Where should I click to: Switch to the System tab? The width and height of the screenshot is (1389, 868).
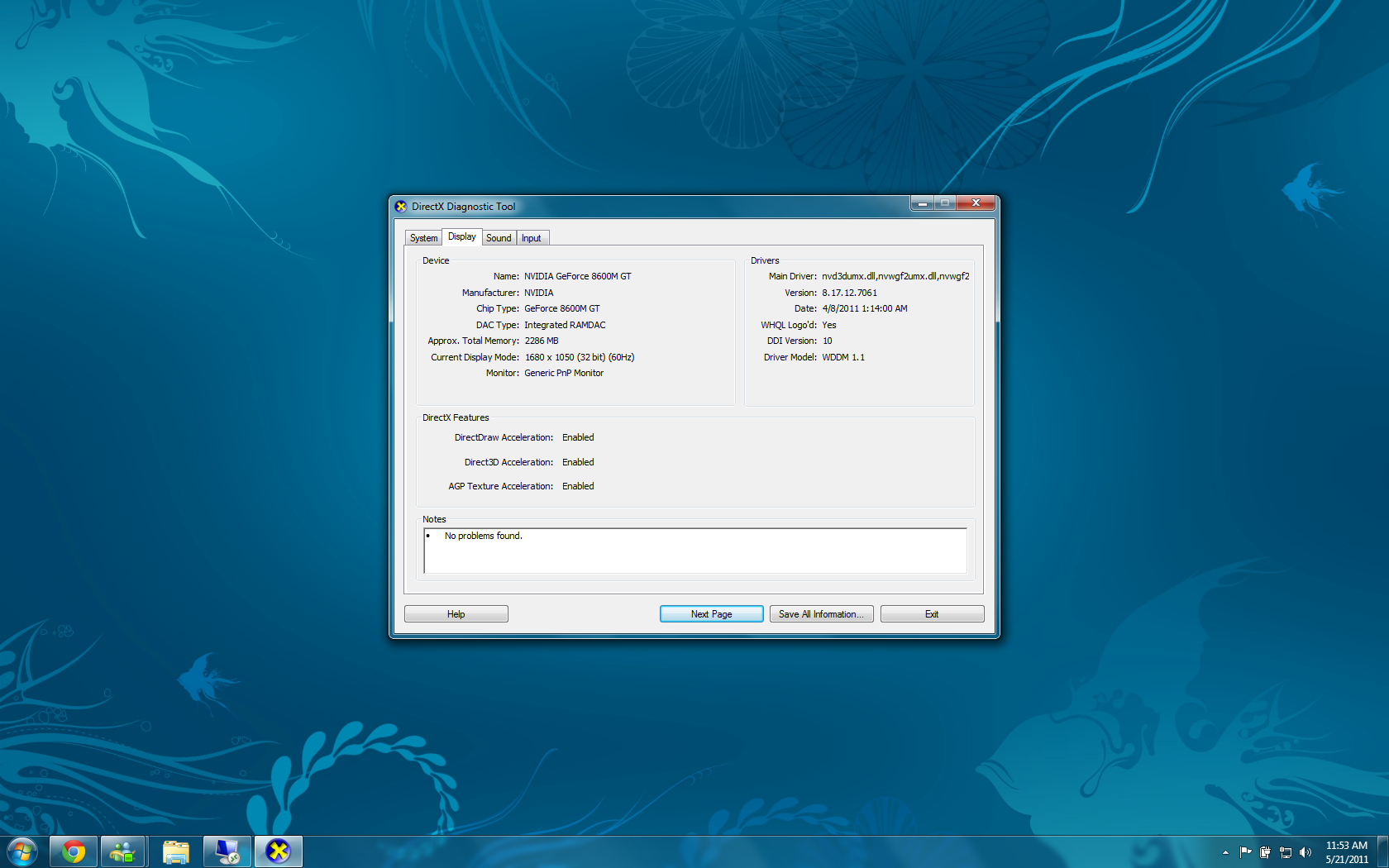tap(423, 238)
